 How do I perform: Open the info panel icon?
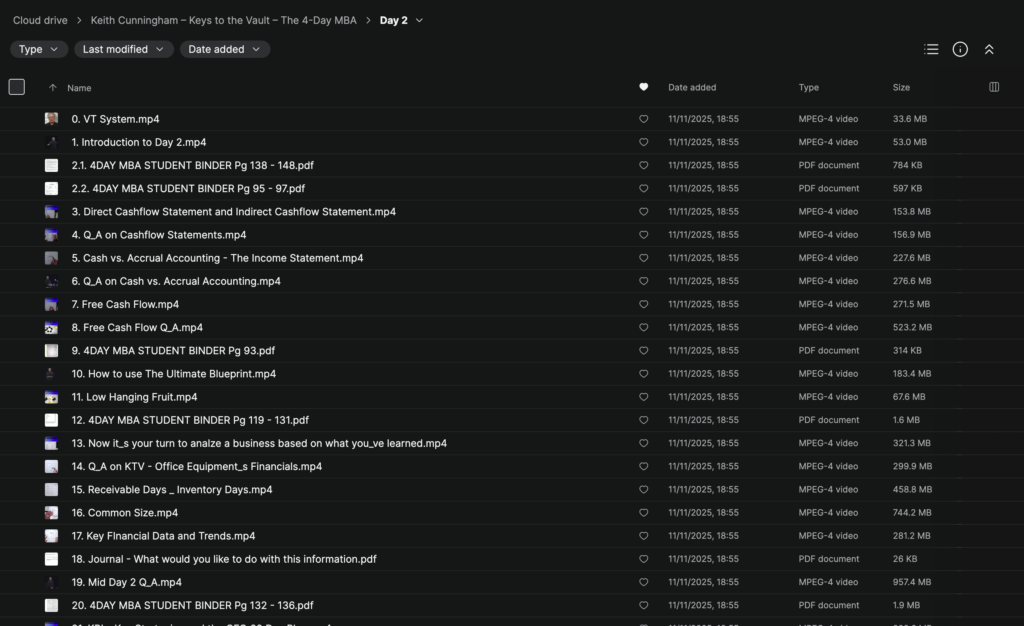coord(960,49)
